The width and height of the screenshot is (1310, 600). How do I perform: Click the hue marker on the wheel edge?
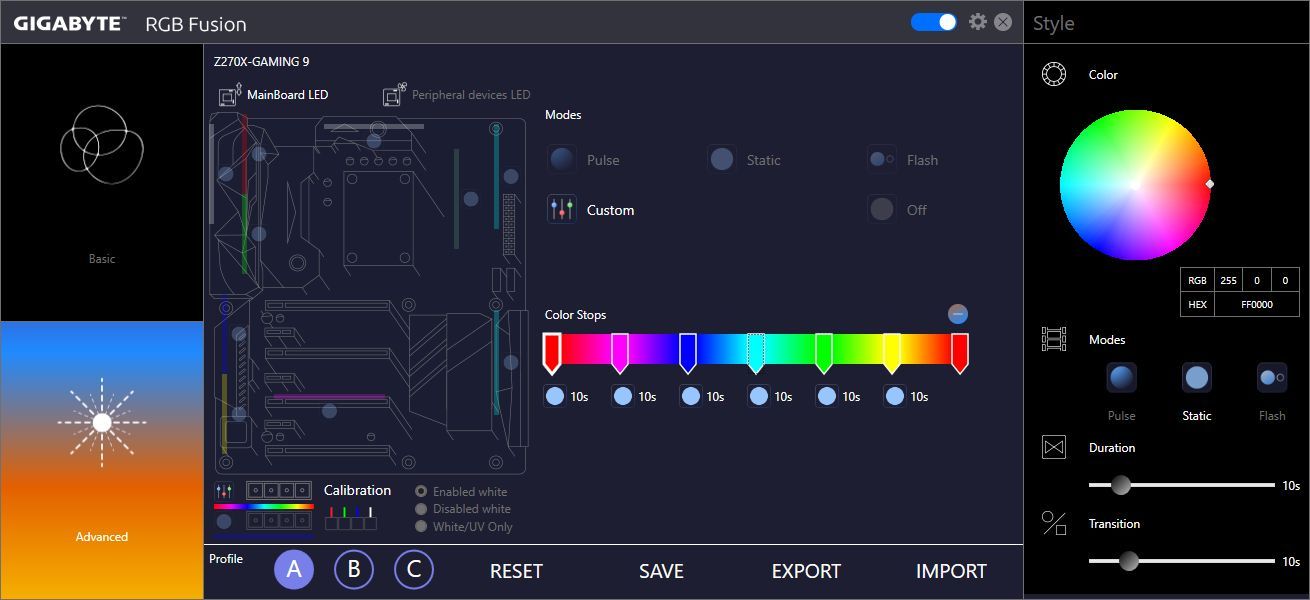tap(1210, 184)
